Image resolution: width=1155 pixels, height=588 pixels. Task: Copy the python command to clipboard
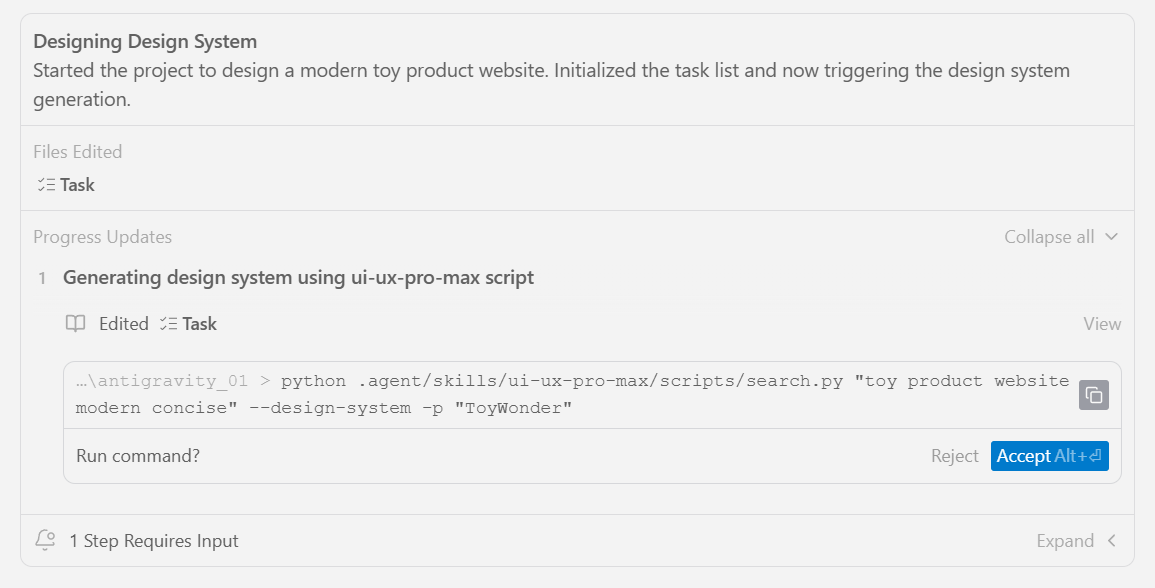pos(1094,395)
